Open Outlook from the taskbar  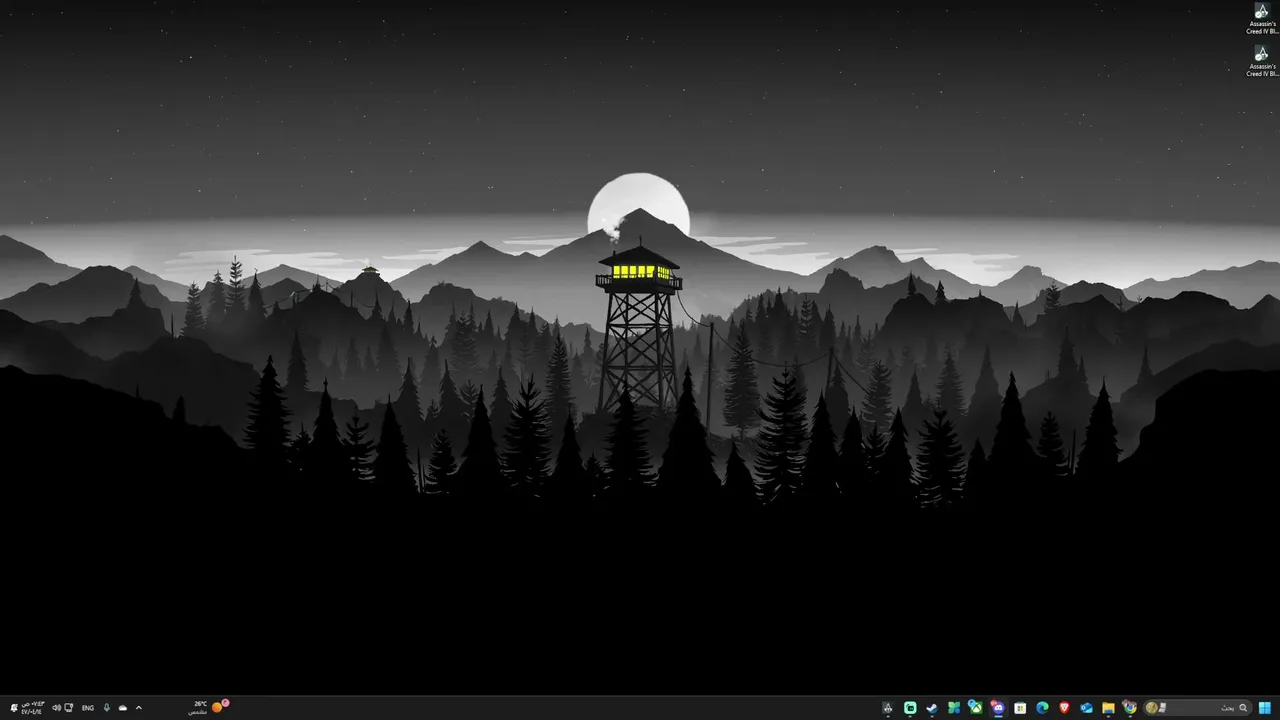[x=1086, y=708]
